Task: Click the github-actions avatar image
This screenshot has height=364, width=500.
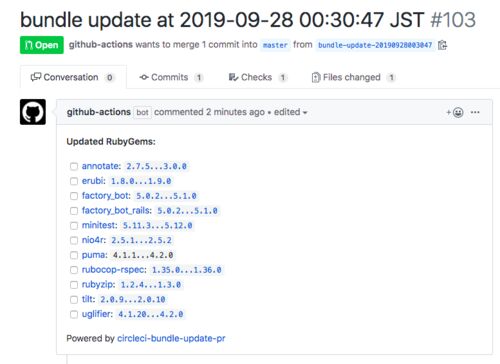Action: pyautogui.click(x=33, y=112)
